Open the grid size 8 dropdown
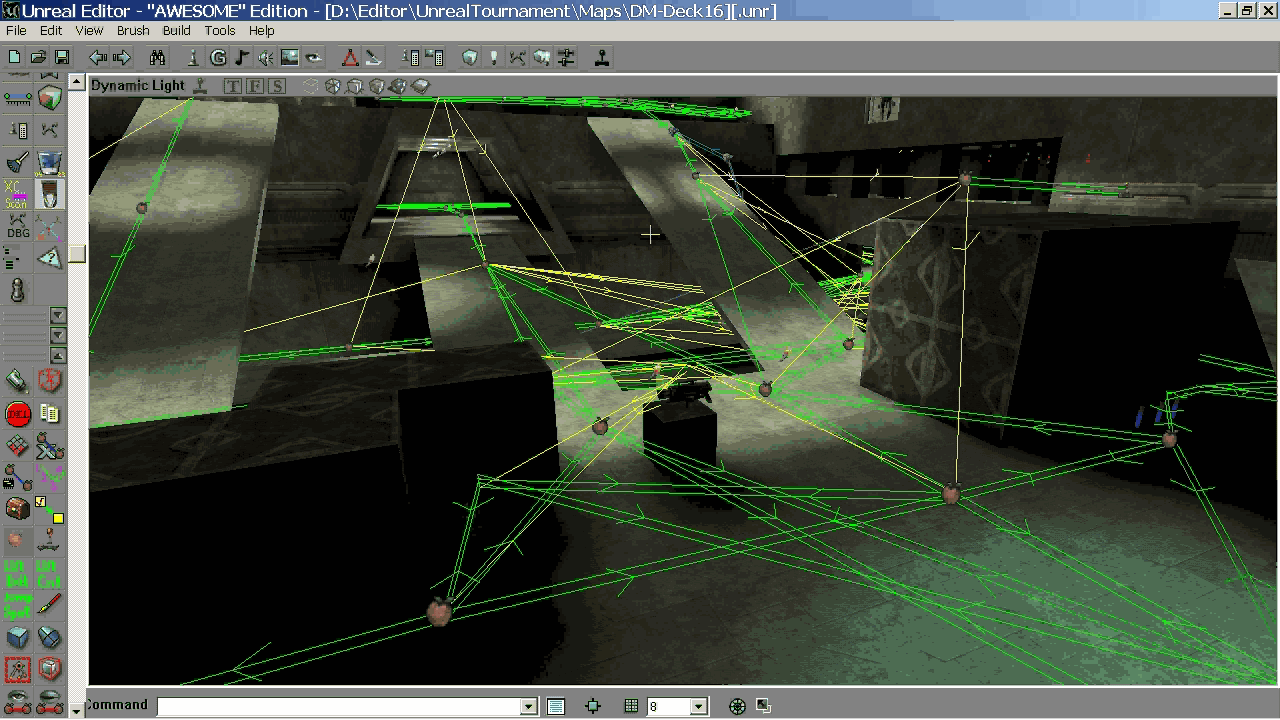The image size is (1280, 720). tap(698, 707)
